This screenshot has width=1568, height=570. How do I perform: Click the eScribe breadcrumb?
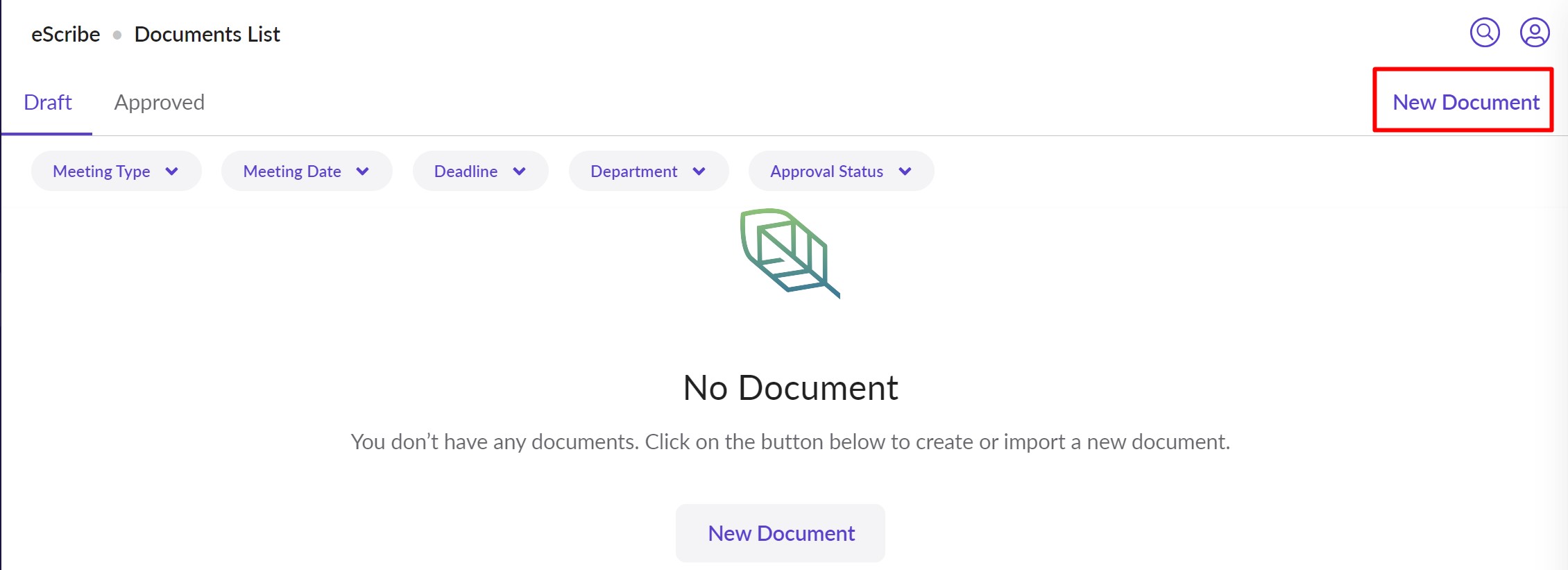[x=66, y=35]
